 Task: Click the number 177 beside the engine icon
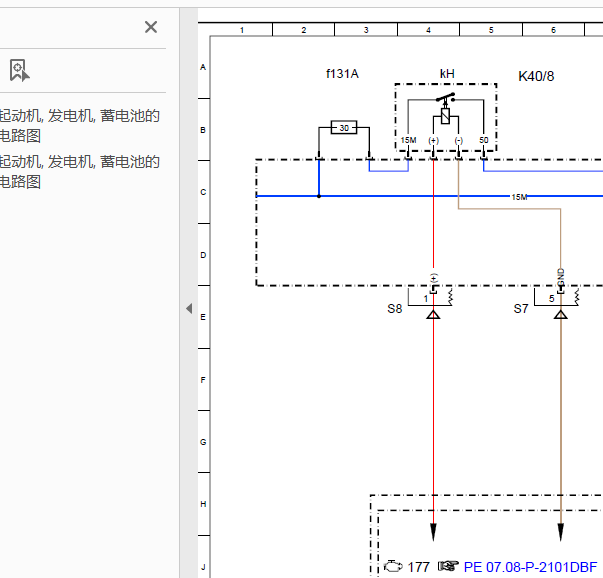pyautogui.click(x=418, y=567)
